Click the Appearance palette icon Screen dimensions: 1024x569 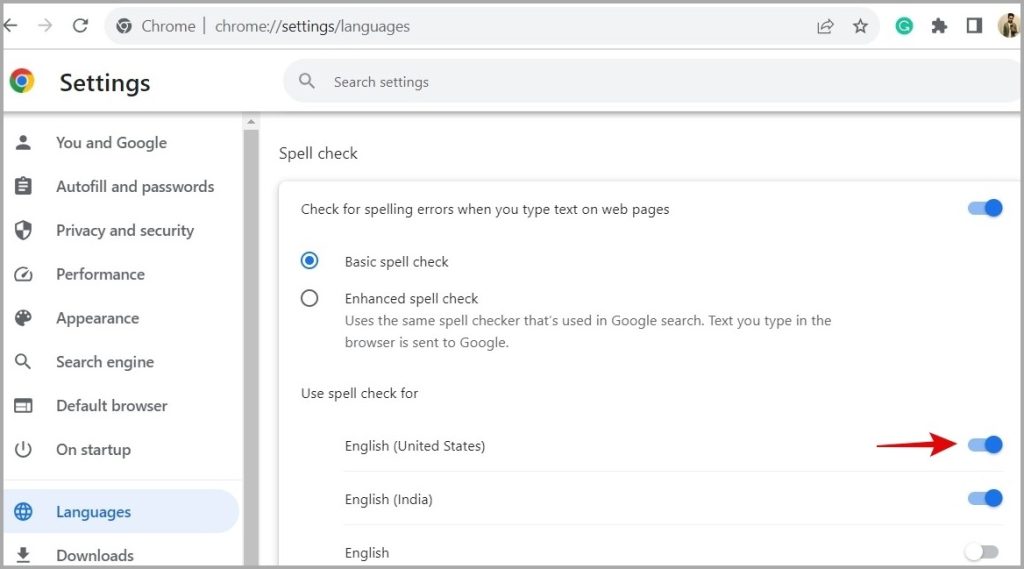pos(24,317)
